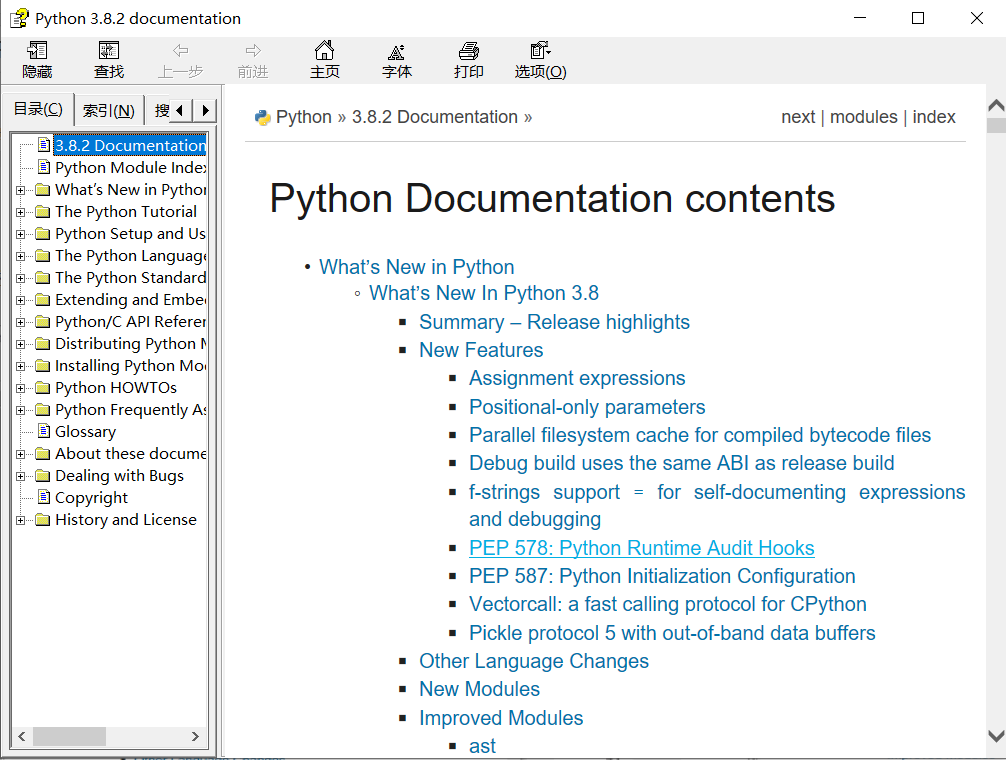Expand Extending and Embedding node
1006x760 pixels.
click(x=21, y=300)
